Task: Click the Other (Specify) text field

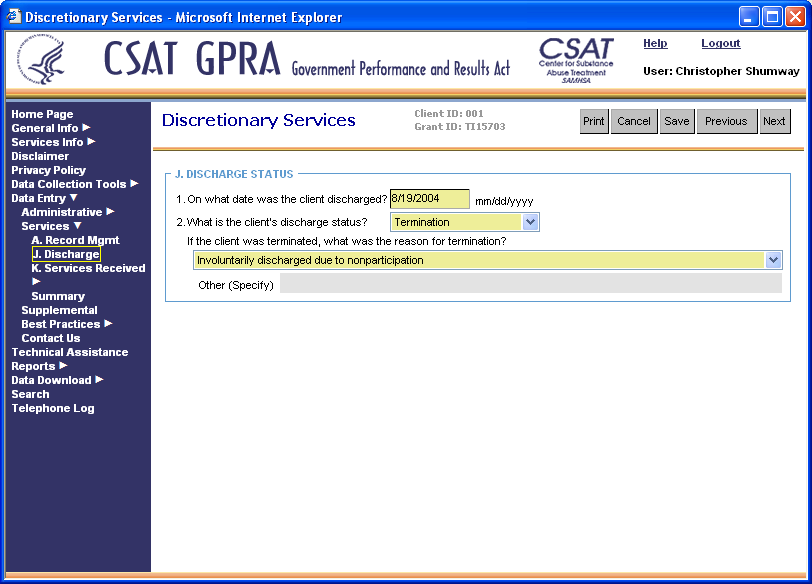Action: (x=530, y=285)
